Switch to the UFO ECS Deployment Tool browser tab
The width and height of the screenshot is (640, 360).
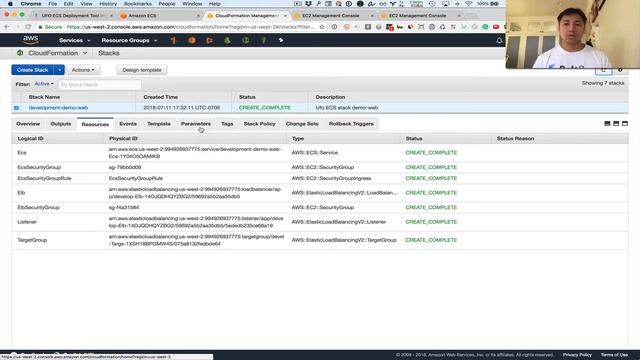click(73, 16)
